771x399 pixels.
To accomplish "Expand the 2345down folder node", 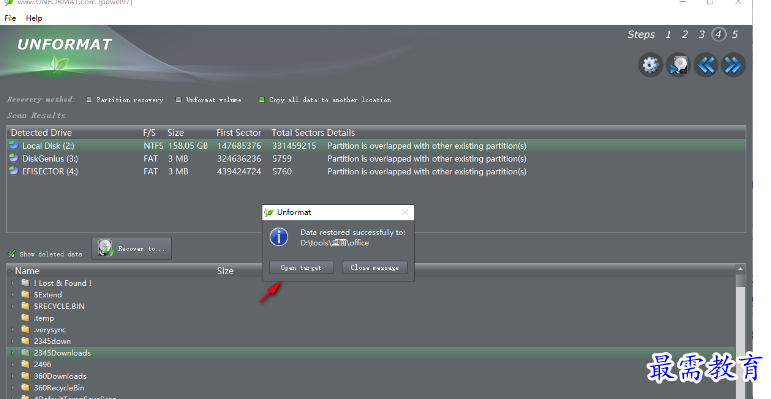I will point(12,341).
